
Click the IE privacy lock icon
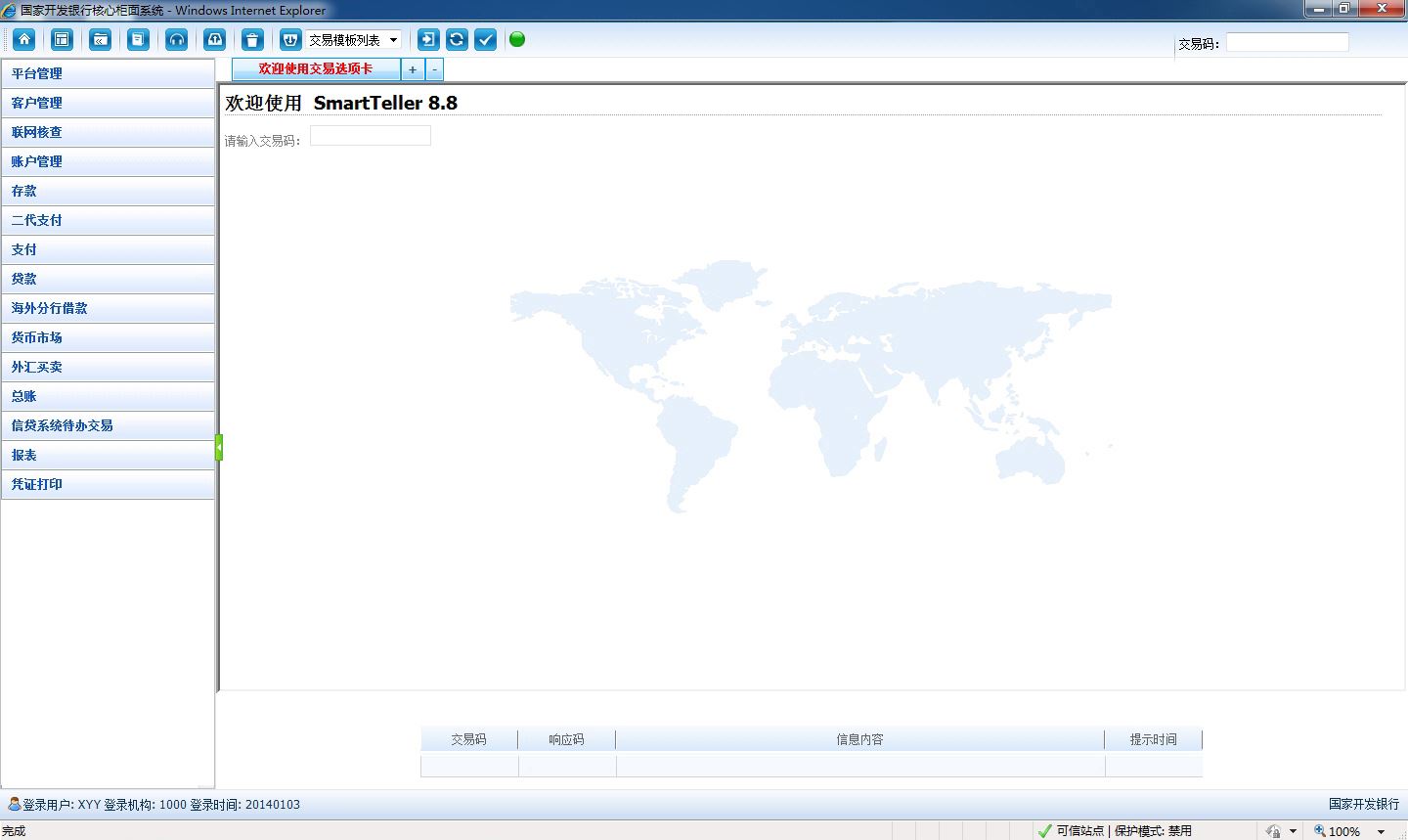[1273, 831]
